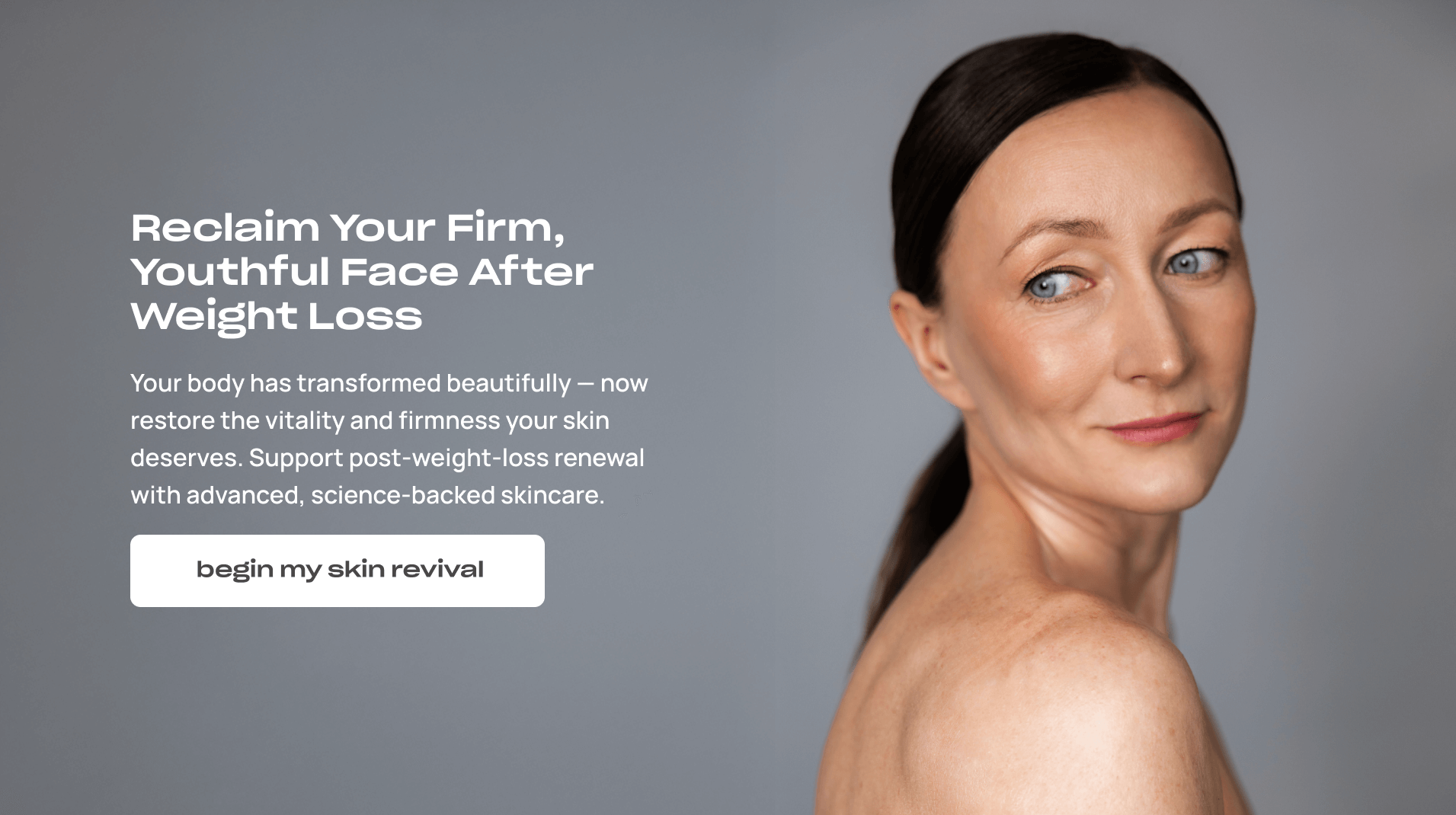
Task: Click the word 'begin' on the white button
Action: tap(235, 570)
